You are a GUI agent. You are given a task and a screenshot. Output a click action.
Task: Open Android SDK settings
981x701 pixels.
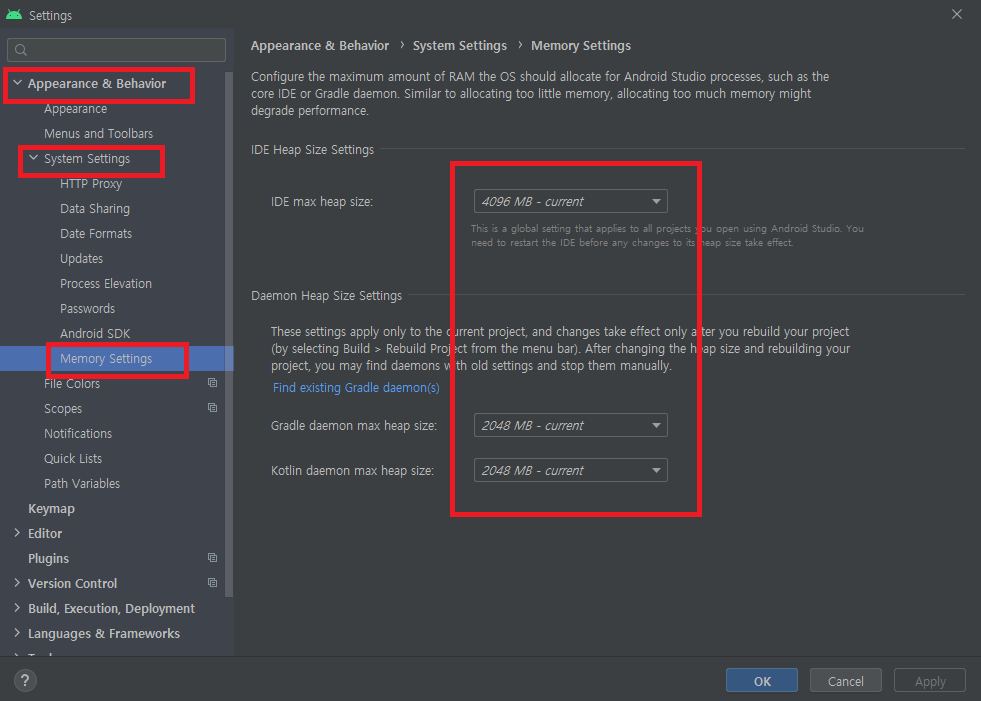[x=95, y=334]
